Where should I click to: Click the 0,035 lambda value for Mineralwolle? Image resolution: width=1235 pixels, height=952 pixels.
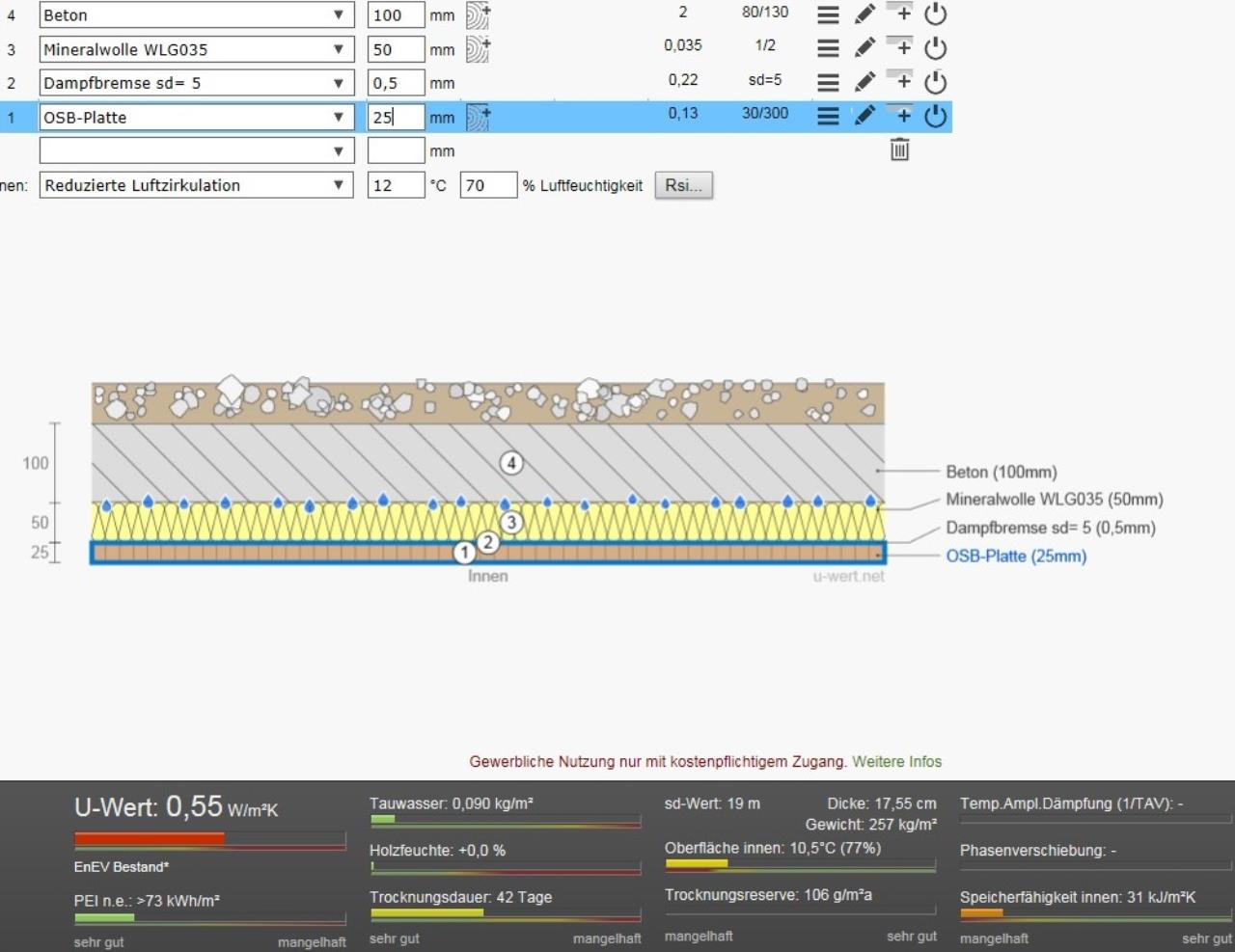683,45
